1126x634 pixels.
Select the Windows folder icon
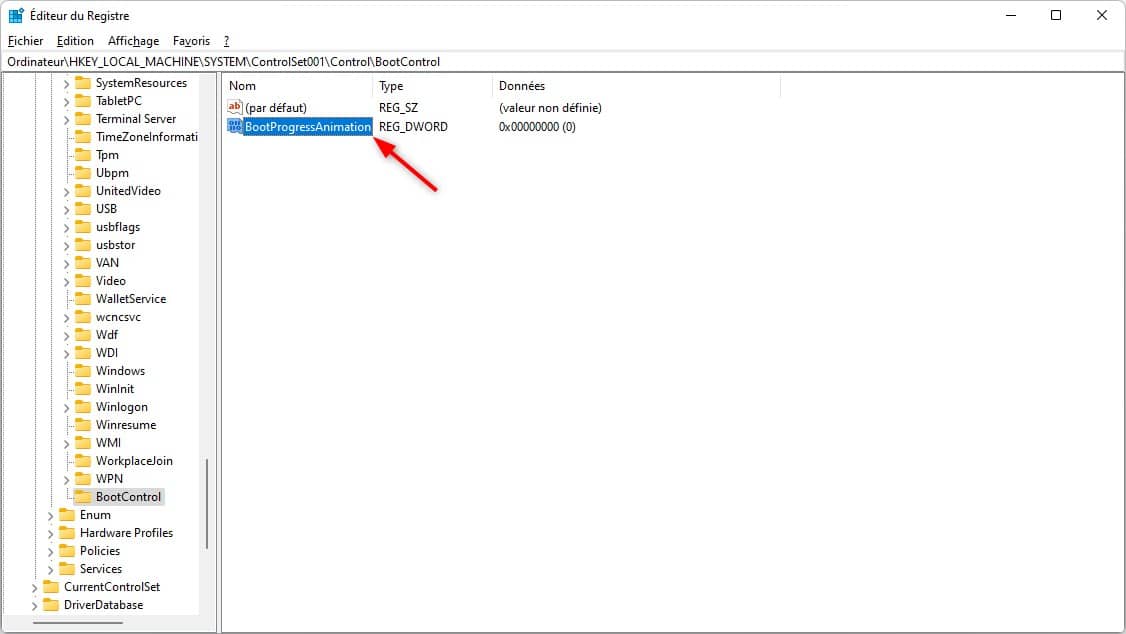point(83,370)
